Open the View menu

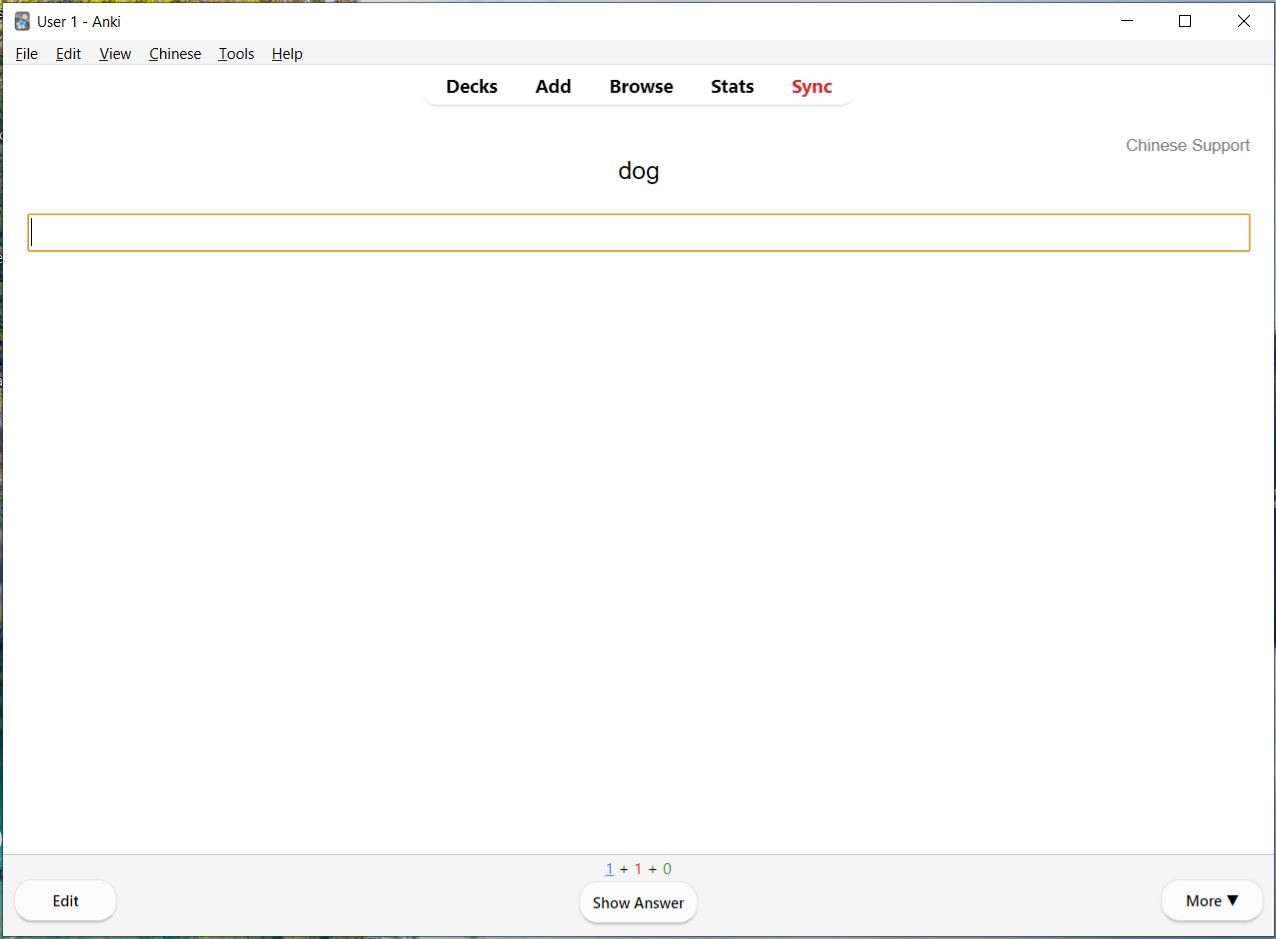(115, 54)
